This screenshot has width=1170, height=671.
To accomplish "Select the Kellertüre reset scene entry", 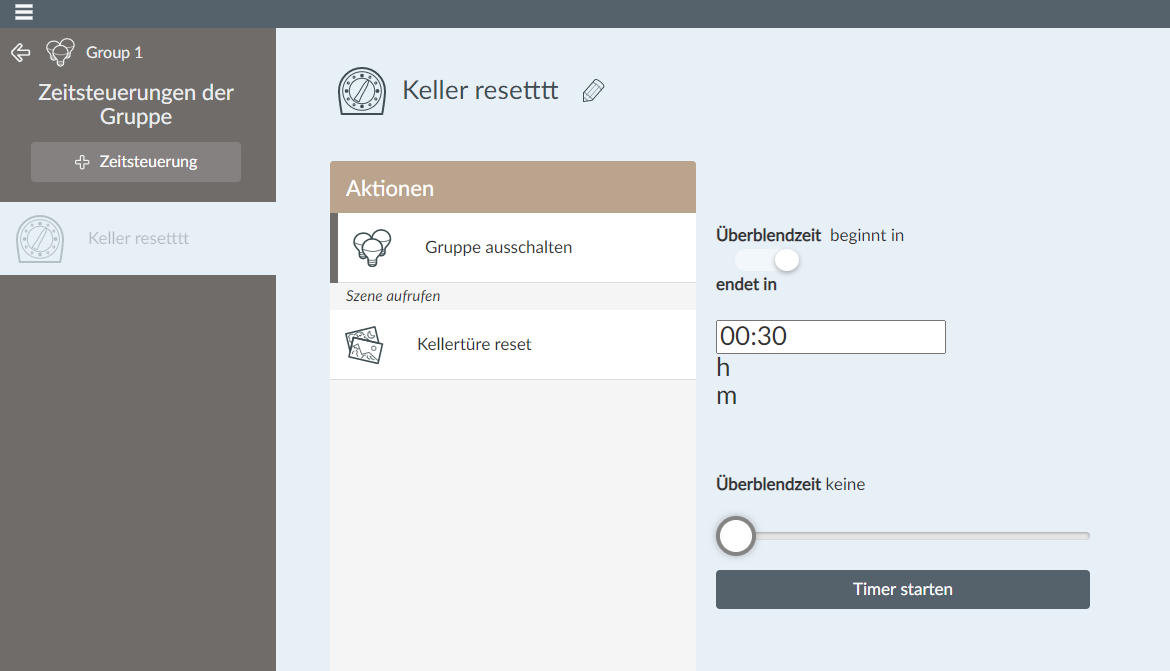I will coord(474,345).
